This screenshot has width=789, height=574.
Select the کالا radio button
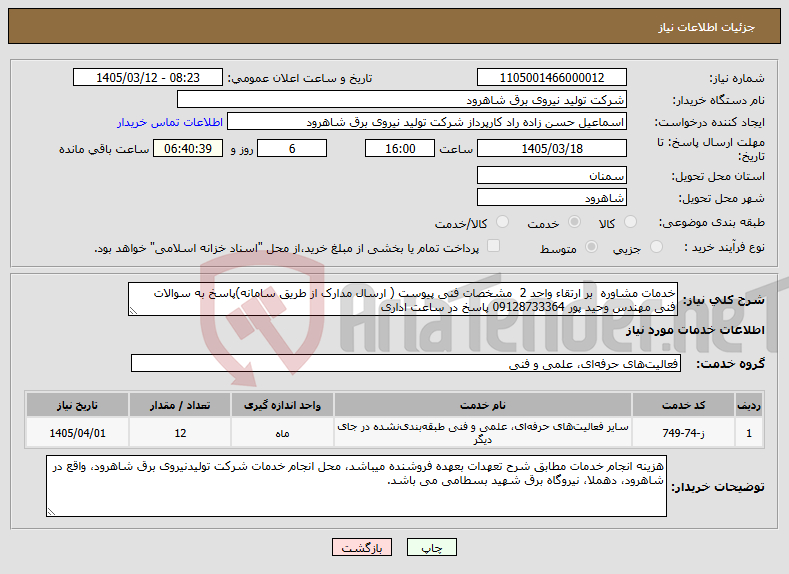[x=630, y=222]
